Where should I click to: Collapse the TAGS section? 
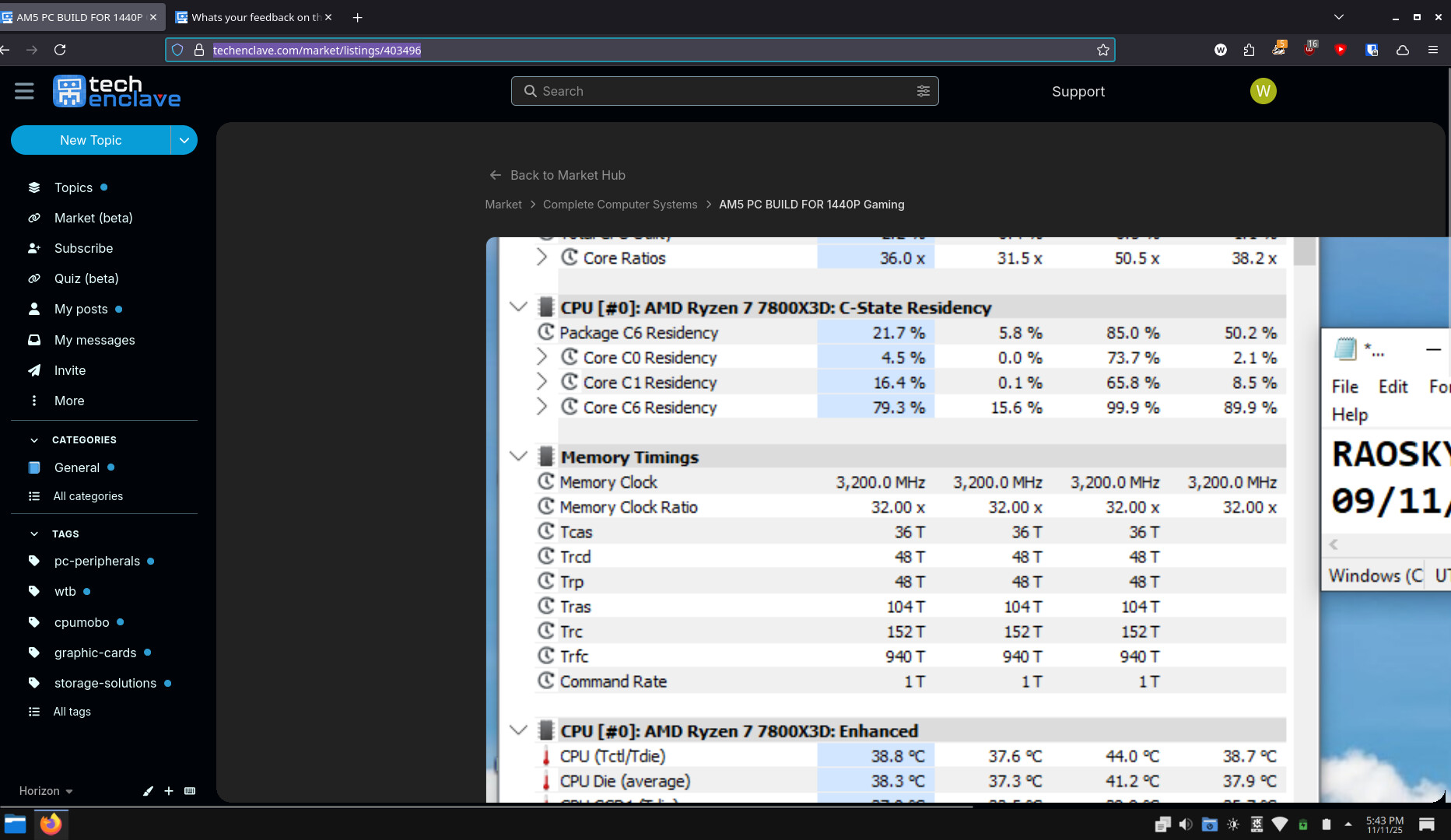pyautogui.click(x=34, y=534)
